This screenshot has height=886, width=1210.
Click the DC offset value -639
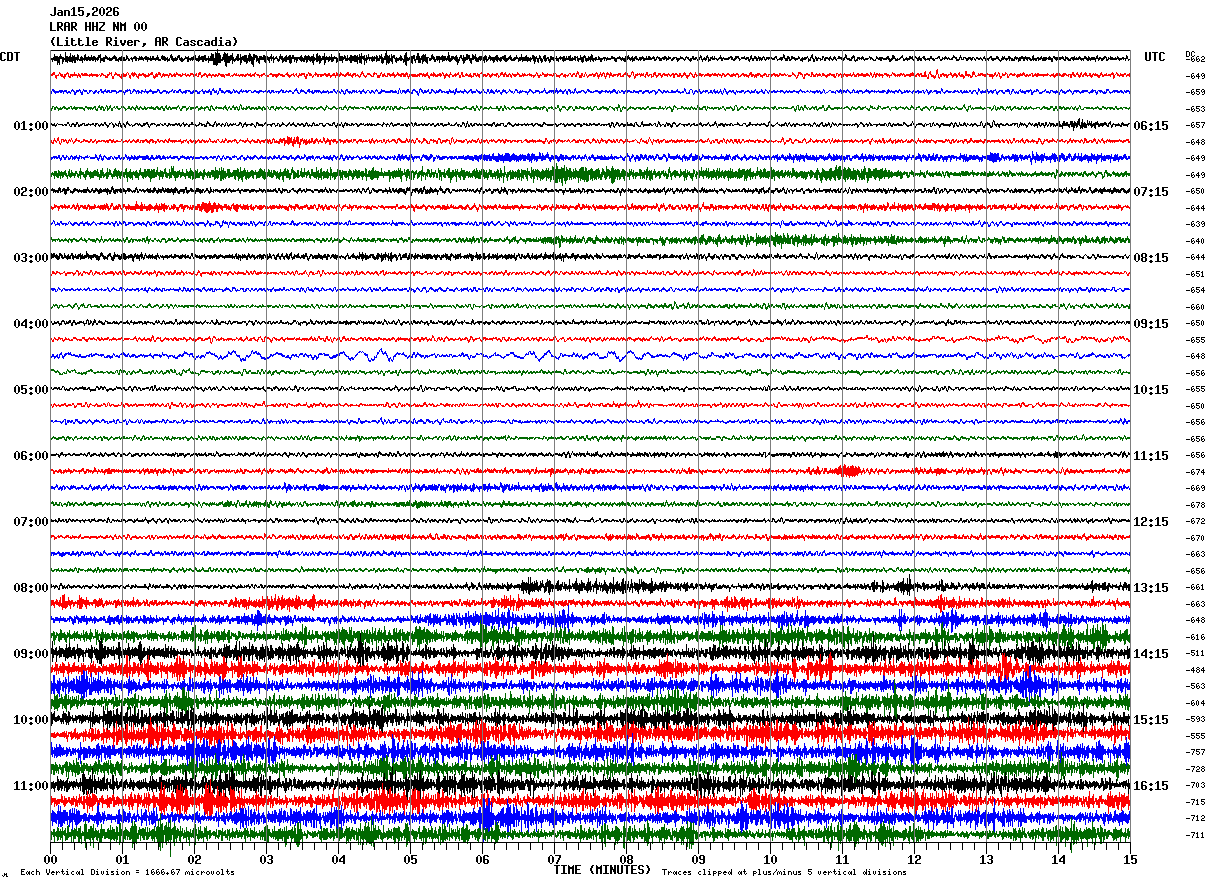coord(1195,224)
